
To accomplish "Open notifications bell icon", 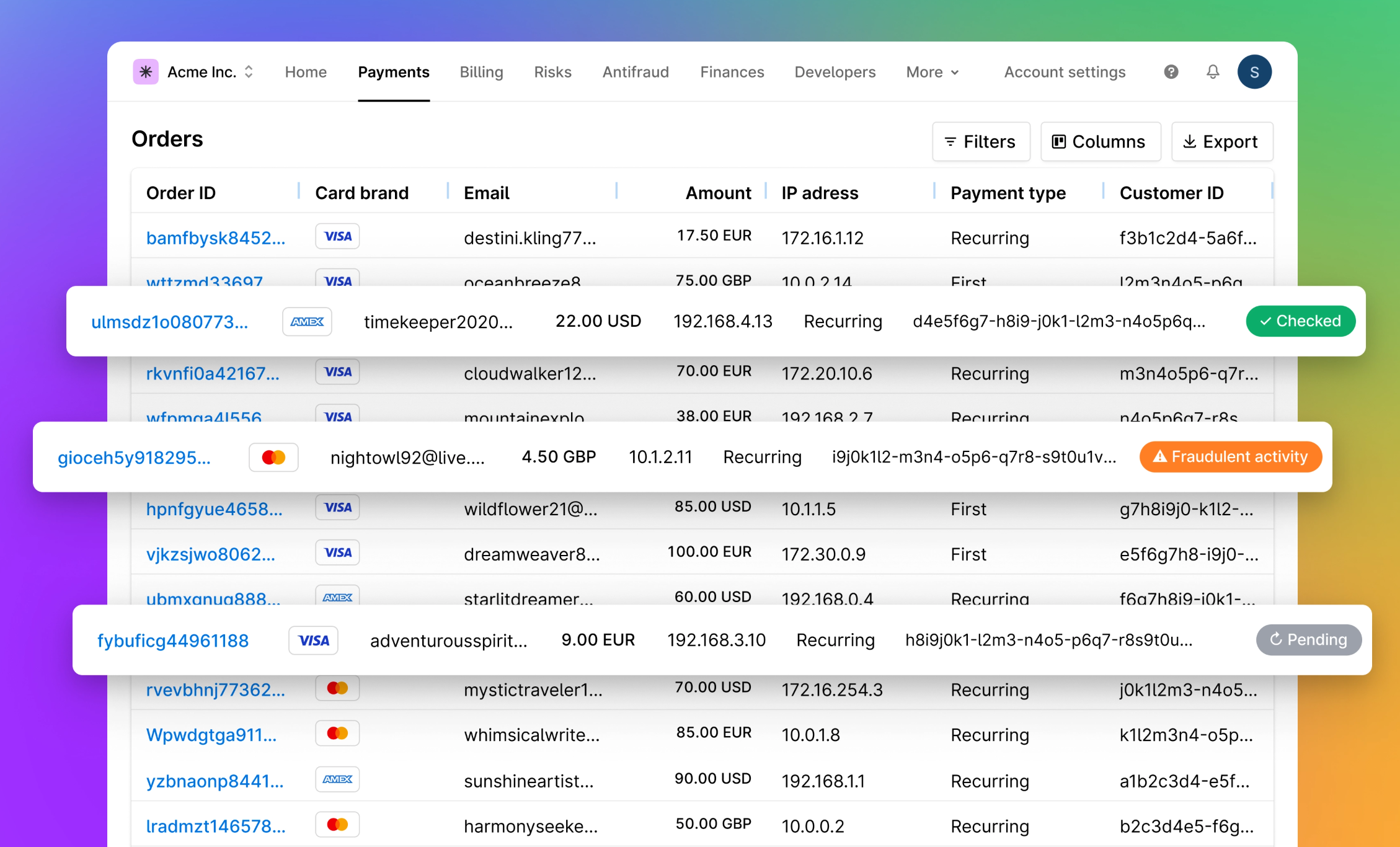I will pos(1213,72).
